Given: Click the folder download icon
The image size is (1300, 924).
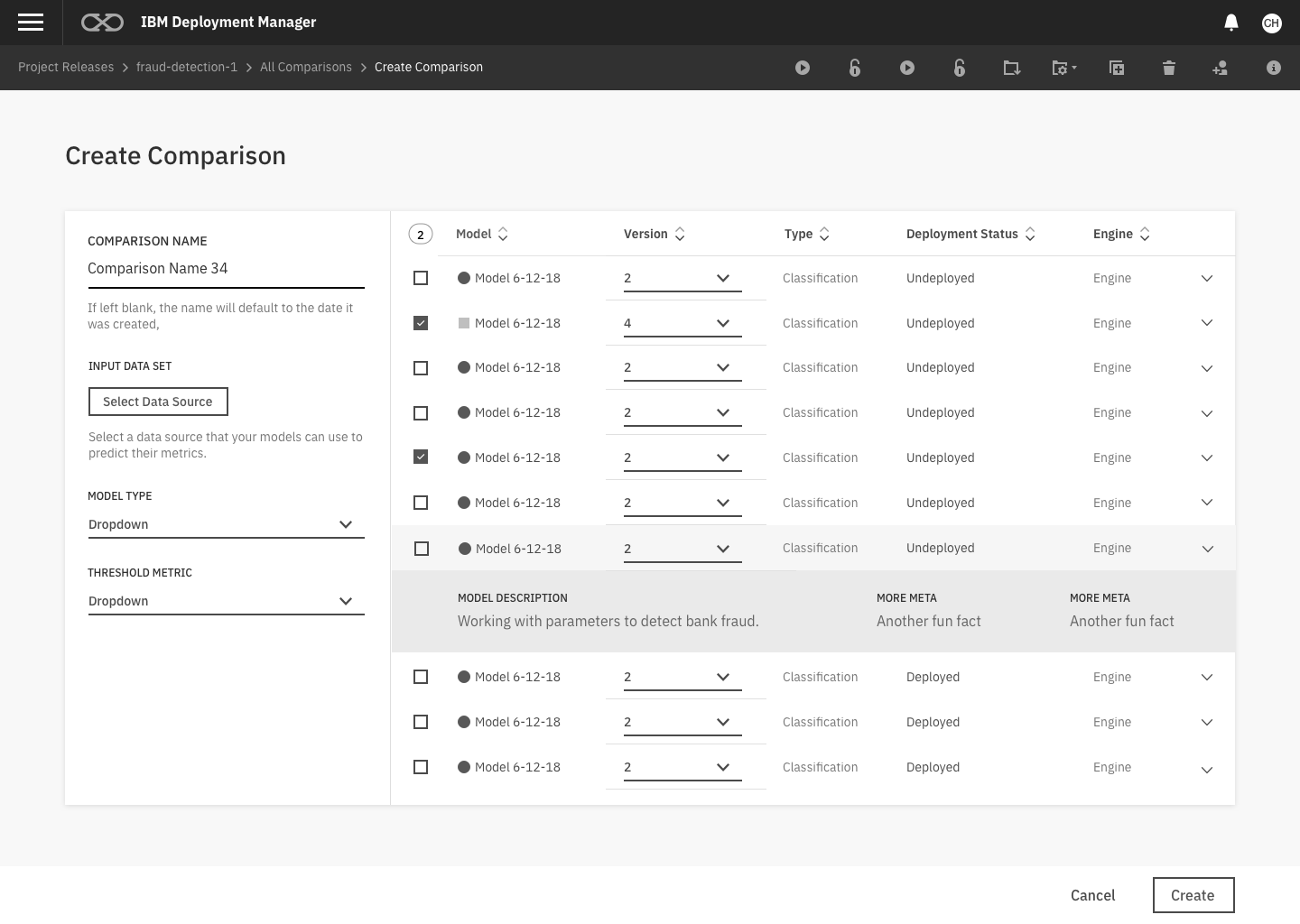Looking at the screenshot, I should (x=1011, y=68).
